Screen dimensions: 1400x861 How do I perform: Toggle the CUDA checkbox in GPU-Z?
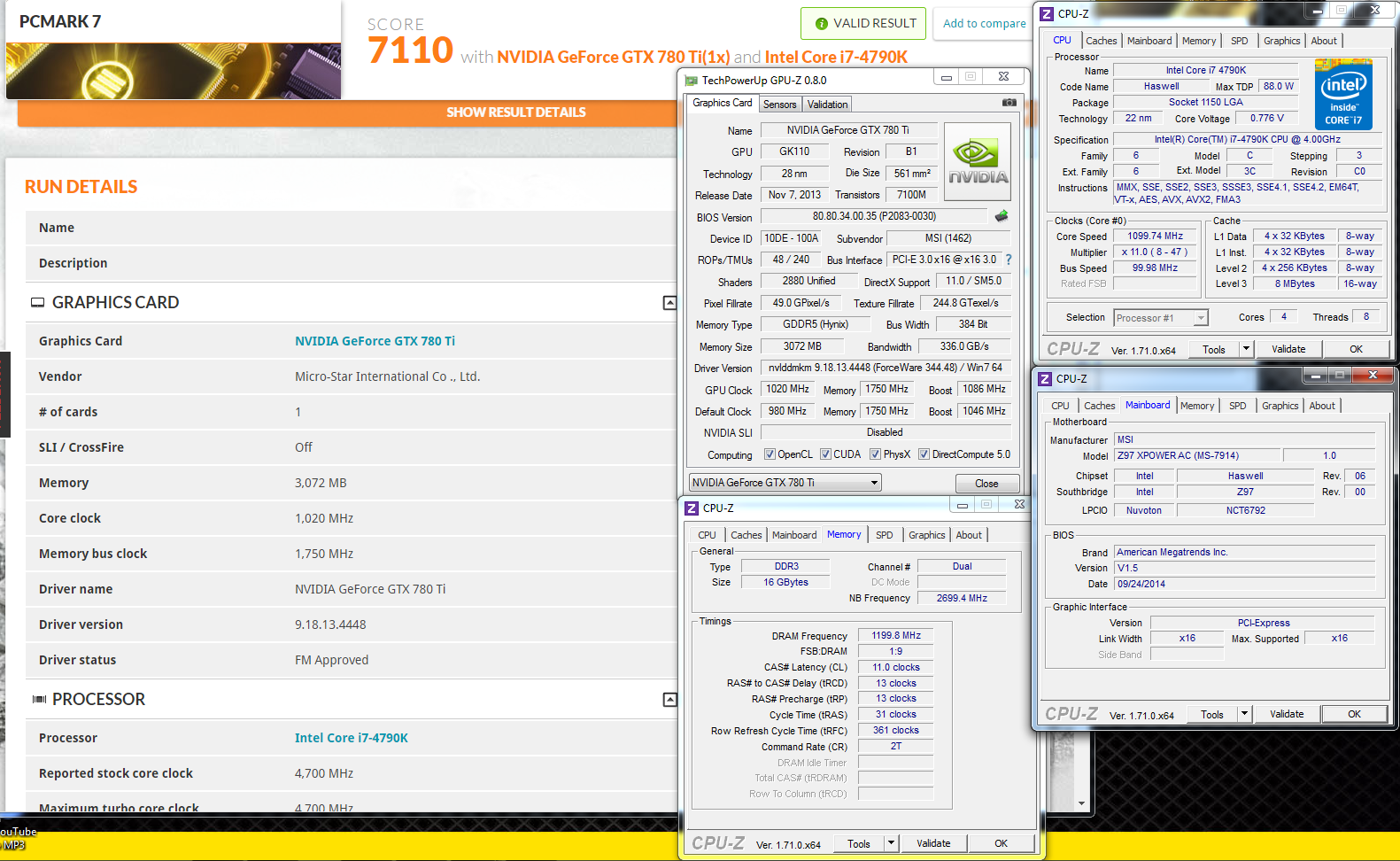coord(825,454)
